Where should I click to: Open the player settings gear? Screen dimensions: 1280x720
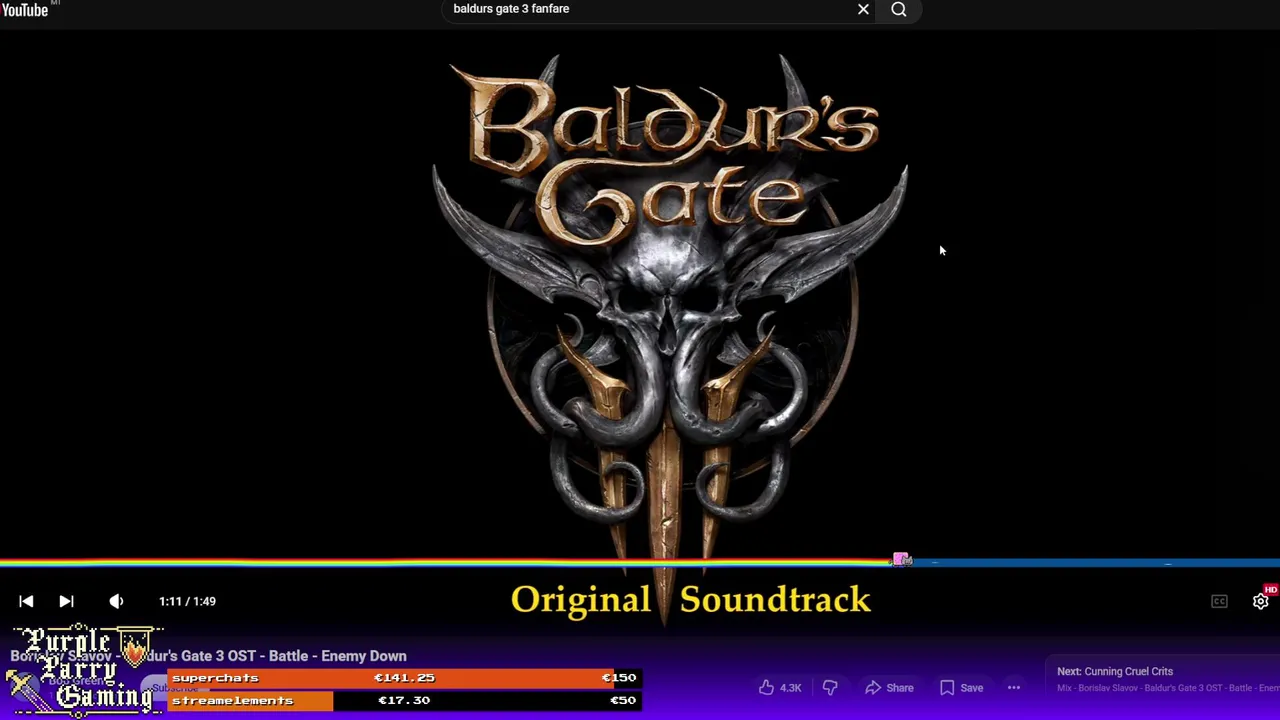pyautogui.click(x=1261, y=601)
